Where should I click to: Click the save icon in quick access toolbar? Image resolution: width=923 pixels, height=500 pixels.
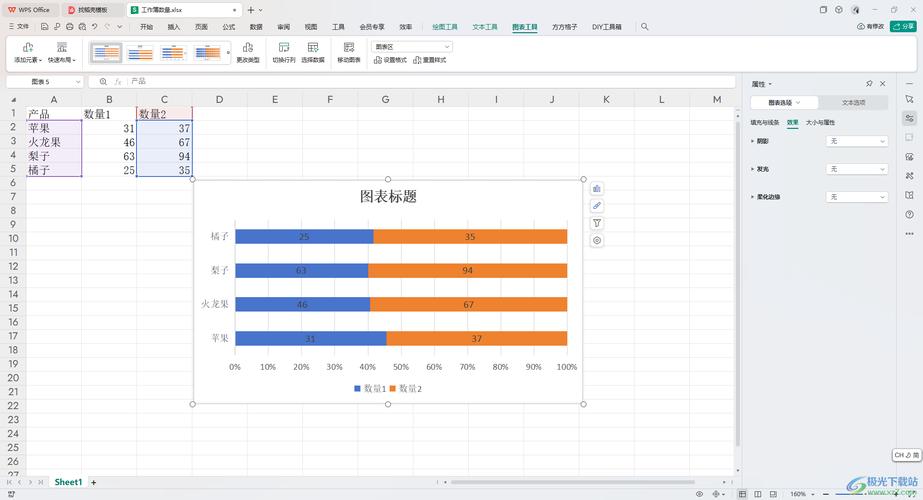click(44, 27)
